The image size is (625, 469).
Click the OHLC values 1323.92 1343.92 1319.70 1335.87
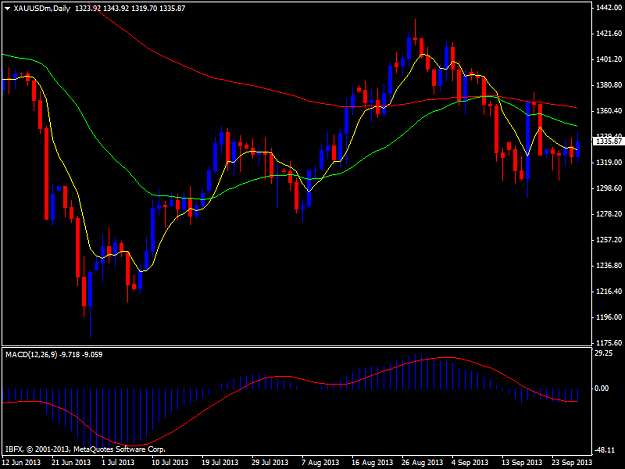(x=130, y=8)
